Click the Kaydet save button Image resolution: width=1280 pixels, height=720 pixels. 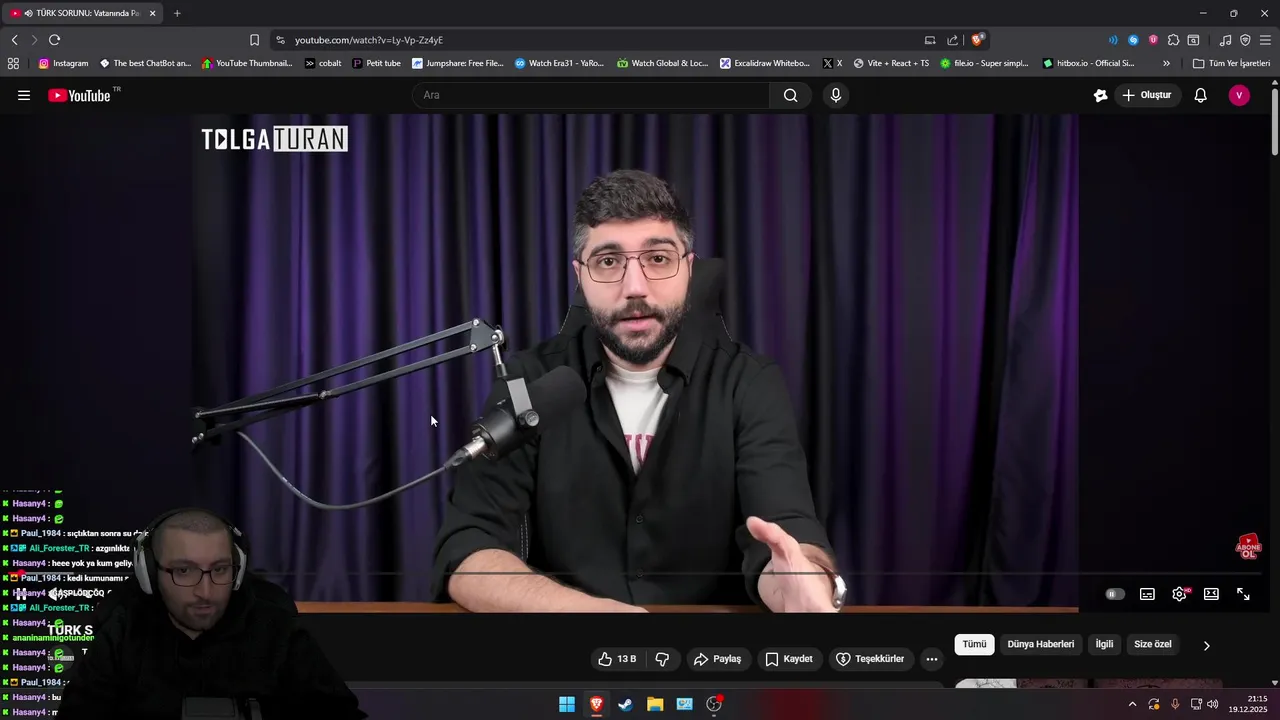coord(789,659)
